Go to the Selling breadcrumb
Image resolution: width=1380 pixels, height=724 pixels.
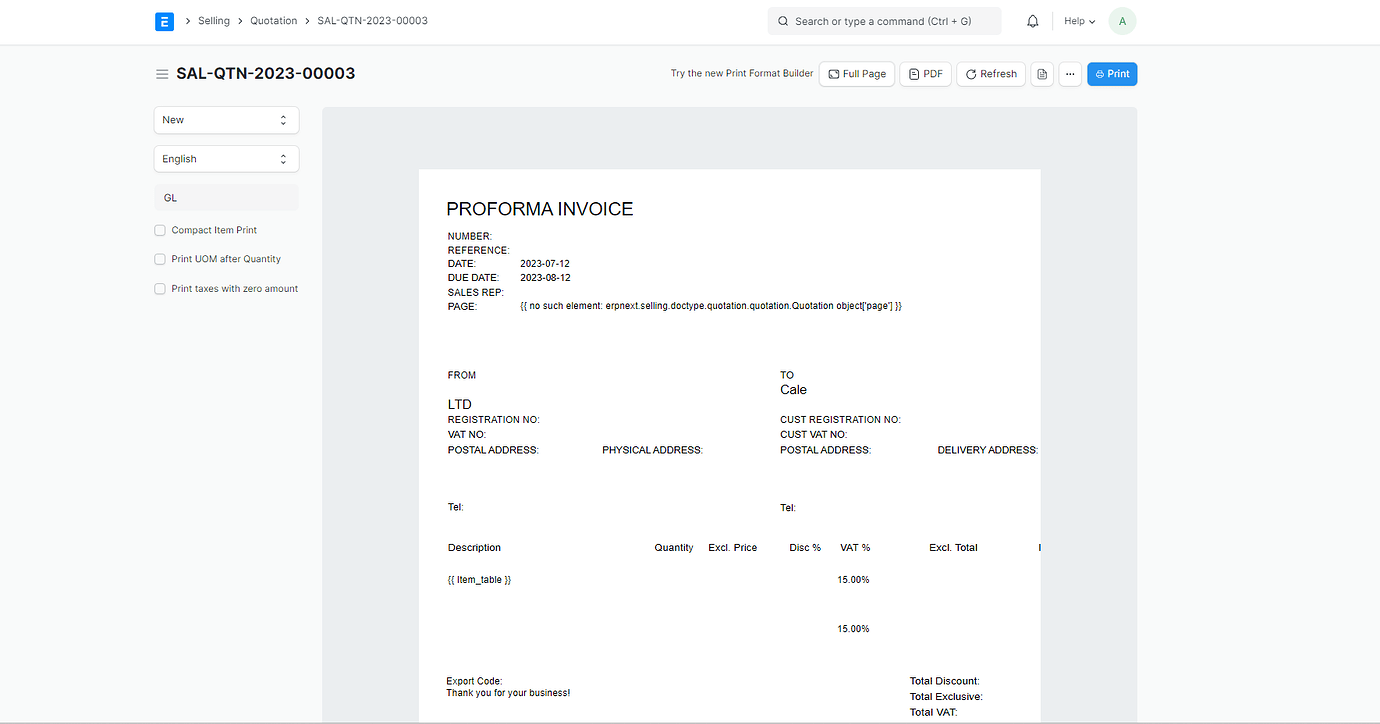(214, 21)
